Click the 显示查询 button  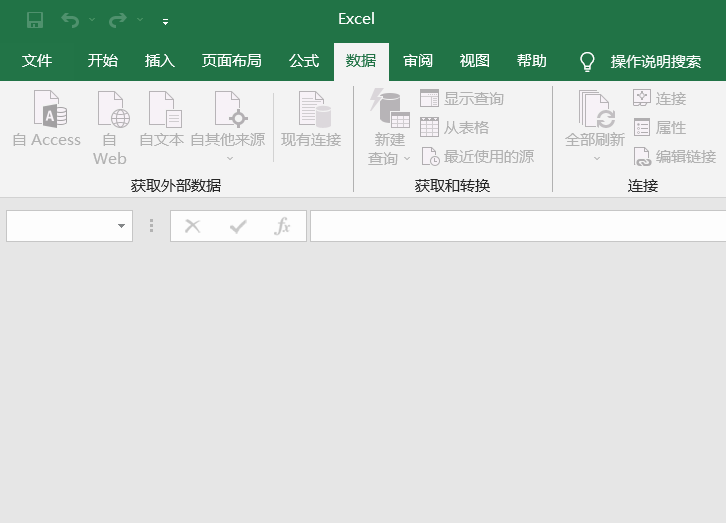[462, 99]
